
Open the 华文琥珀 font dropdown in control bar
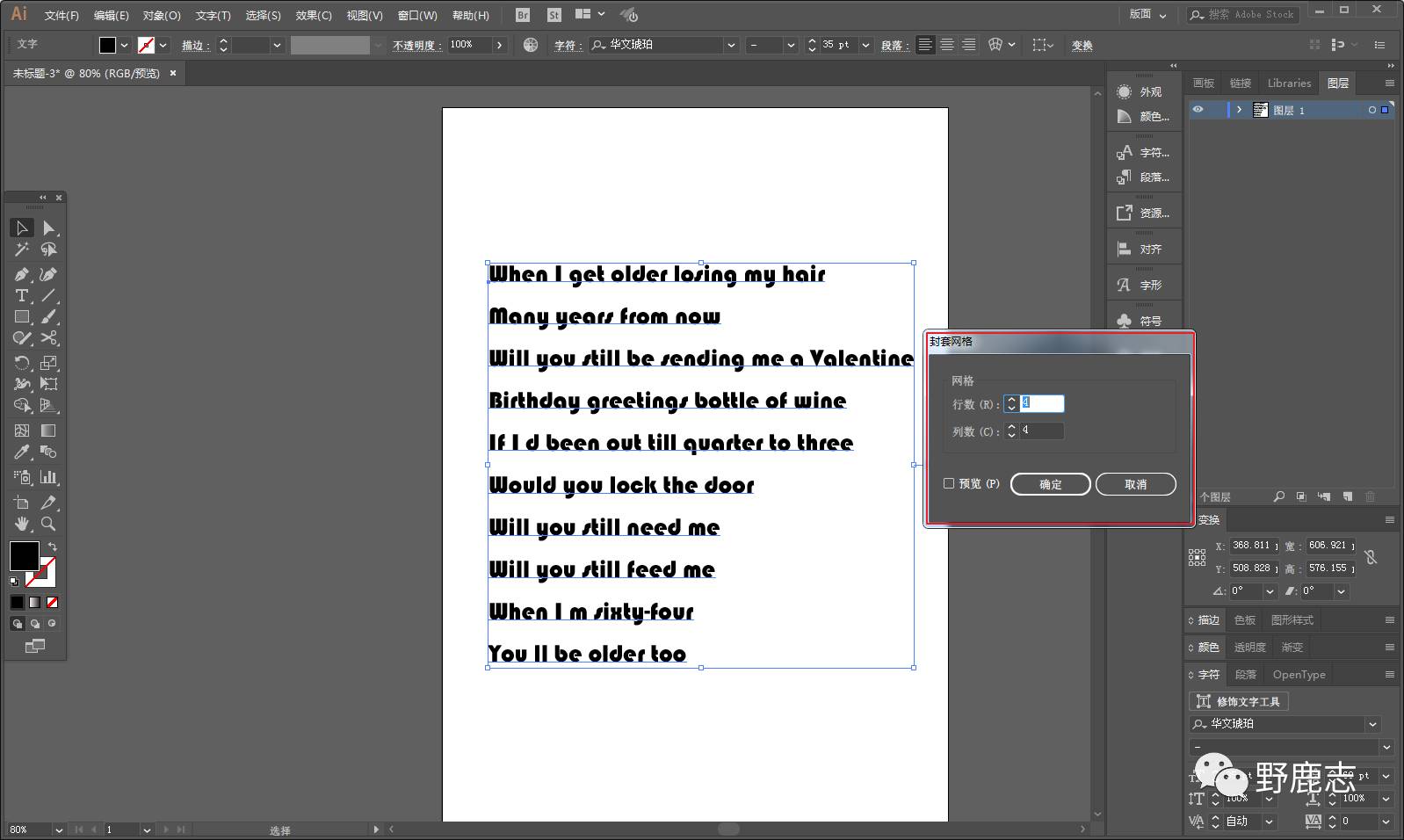click(730, 45)
